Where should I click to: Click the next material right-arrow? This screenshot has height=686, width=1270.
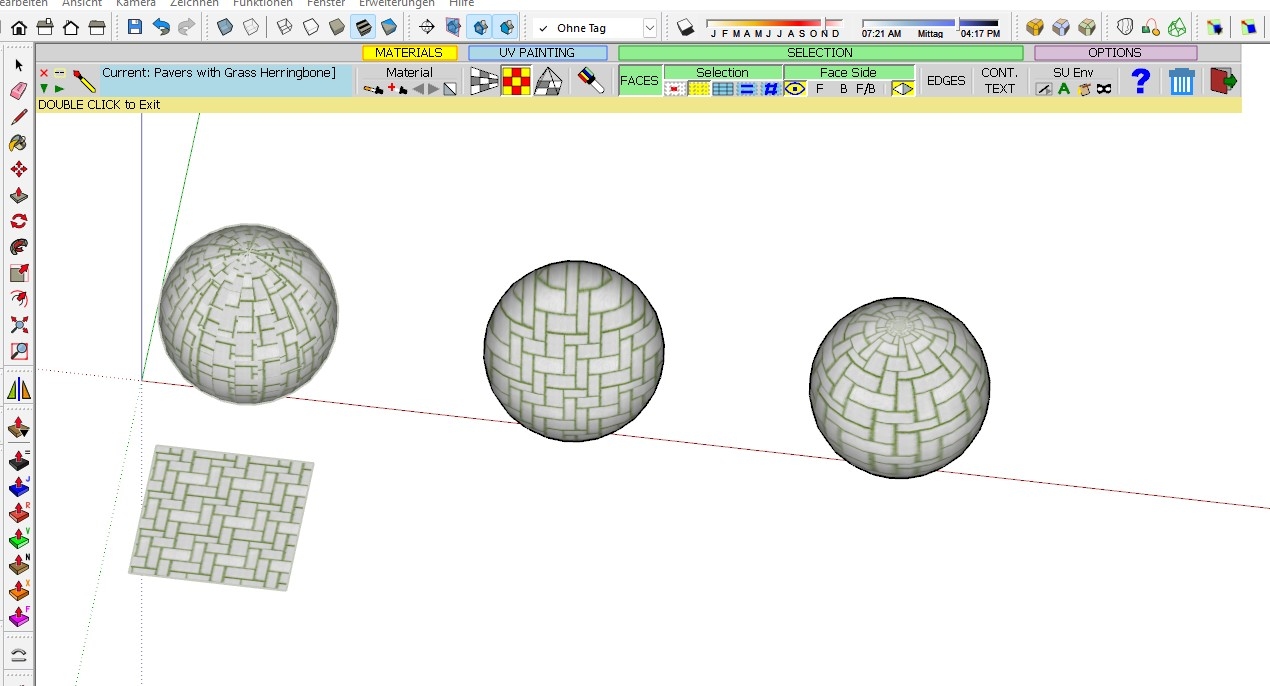tap(434, 89)
